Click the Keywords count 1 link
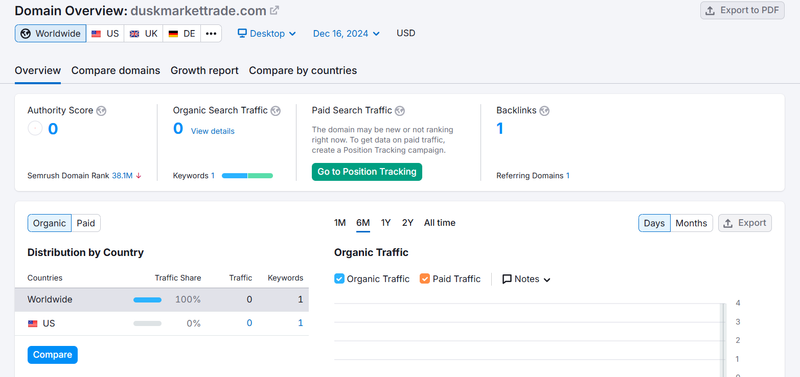The height and width of the screenshot is (377, 800). tap(213, 175)
